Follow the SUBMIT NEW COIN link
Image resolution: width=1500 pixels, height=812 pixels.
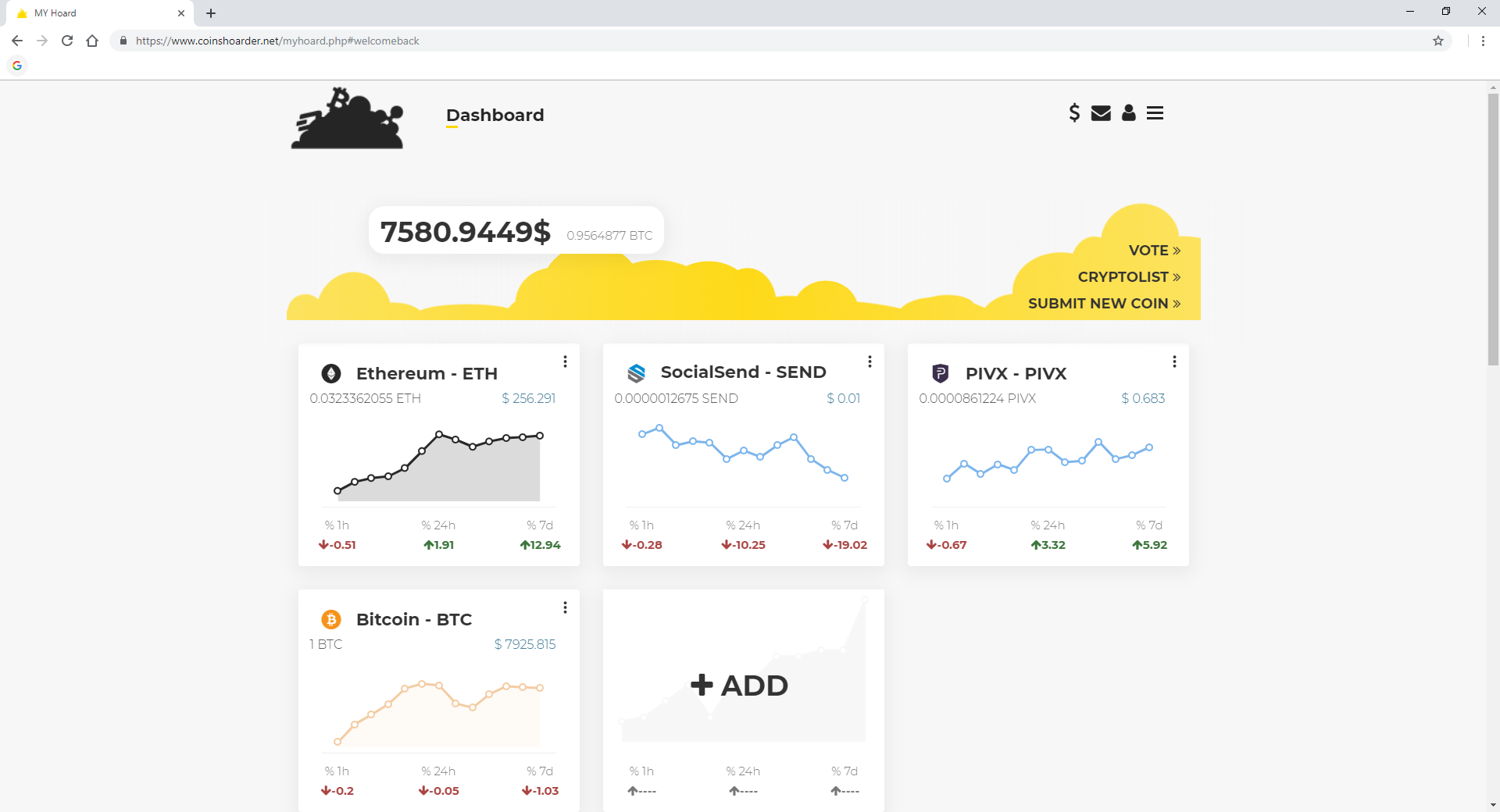click(x=1104, y=304)
